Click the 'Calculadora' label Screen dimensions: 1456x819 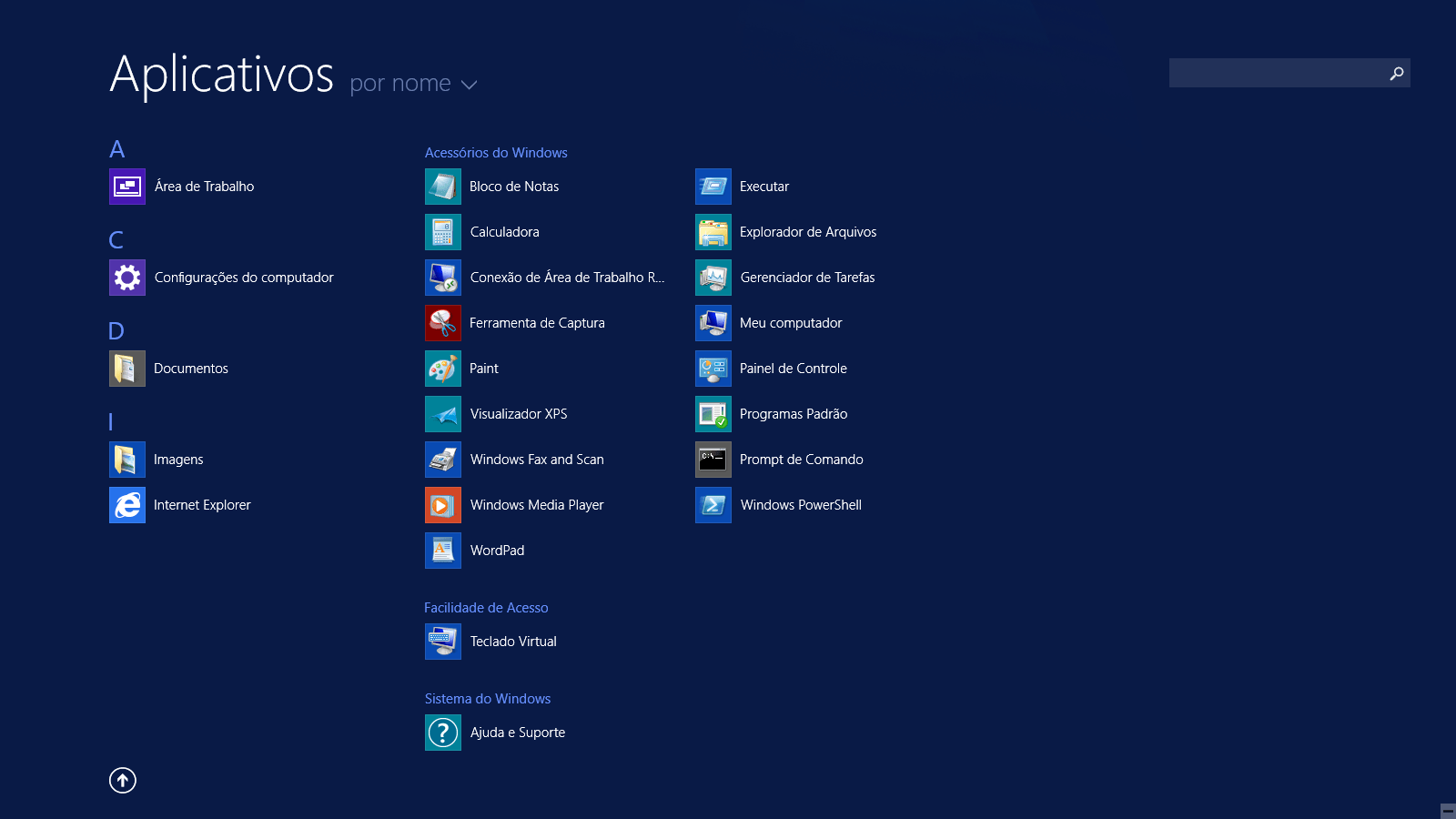[x=505, y=232]
